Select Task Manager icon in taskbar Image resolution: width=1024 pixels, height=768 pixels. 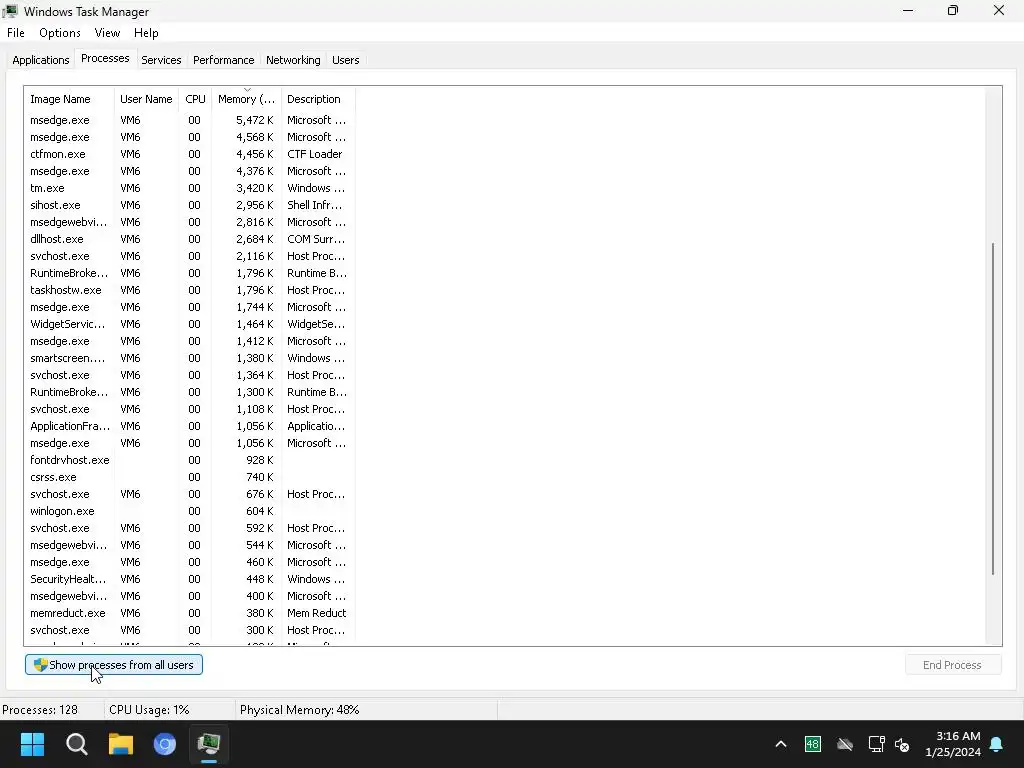209,744
